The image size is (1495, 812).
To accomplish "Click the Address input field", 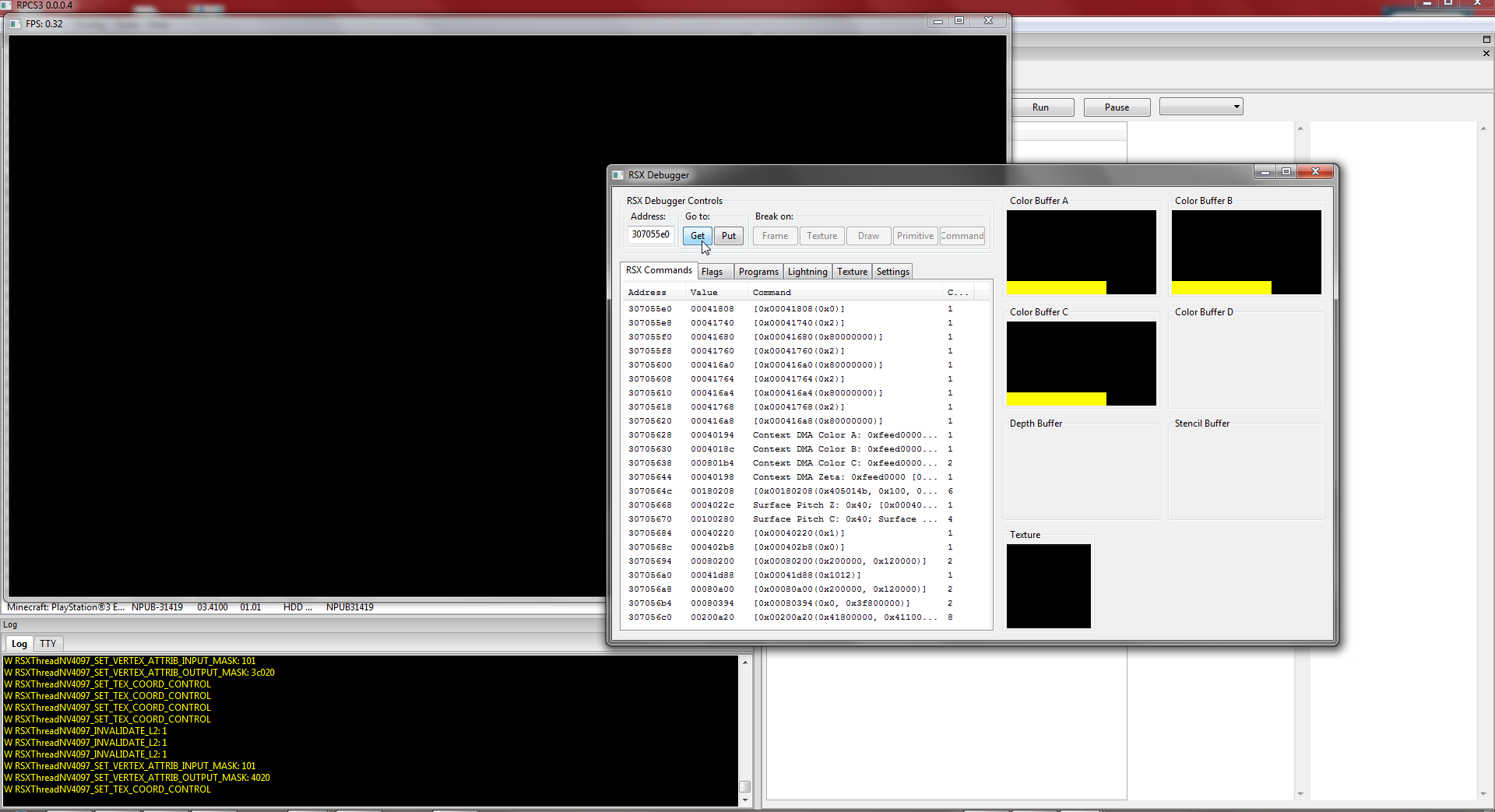I will [650, 234].
